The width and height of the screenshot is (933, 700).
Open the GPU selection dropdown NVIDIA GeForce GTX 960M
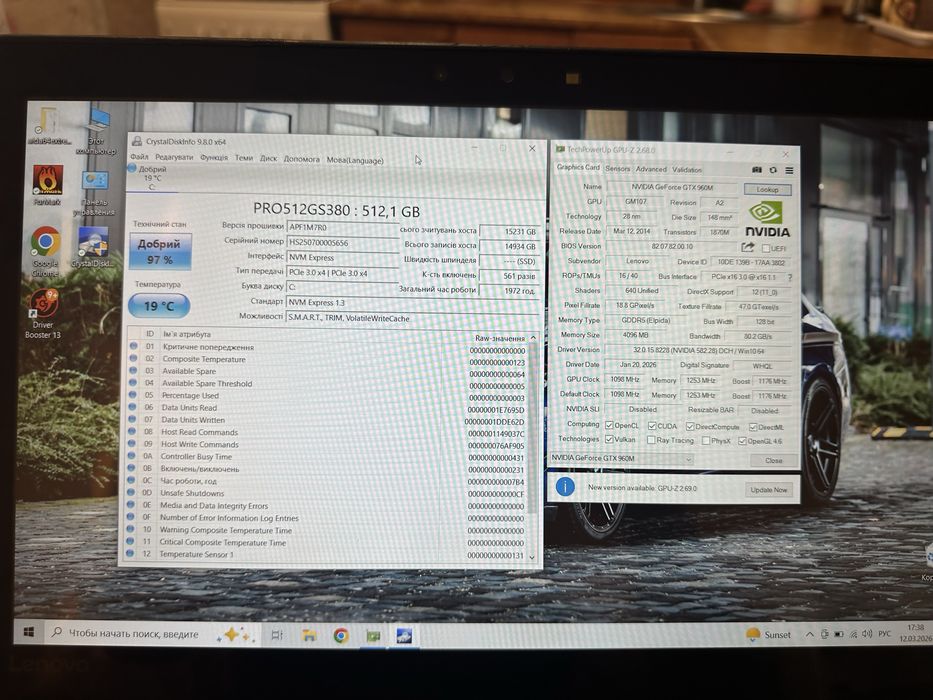tap(621, 458)
